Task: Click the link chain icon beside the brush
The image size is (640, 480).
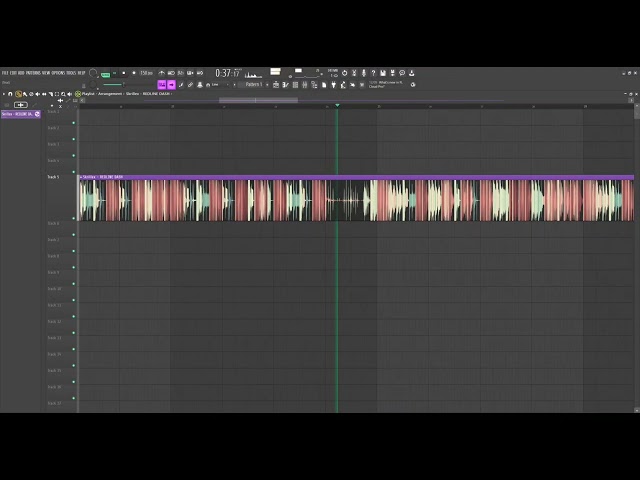Action: point(190,84)
